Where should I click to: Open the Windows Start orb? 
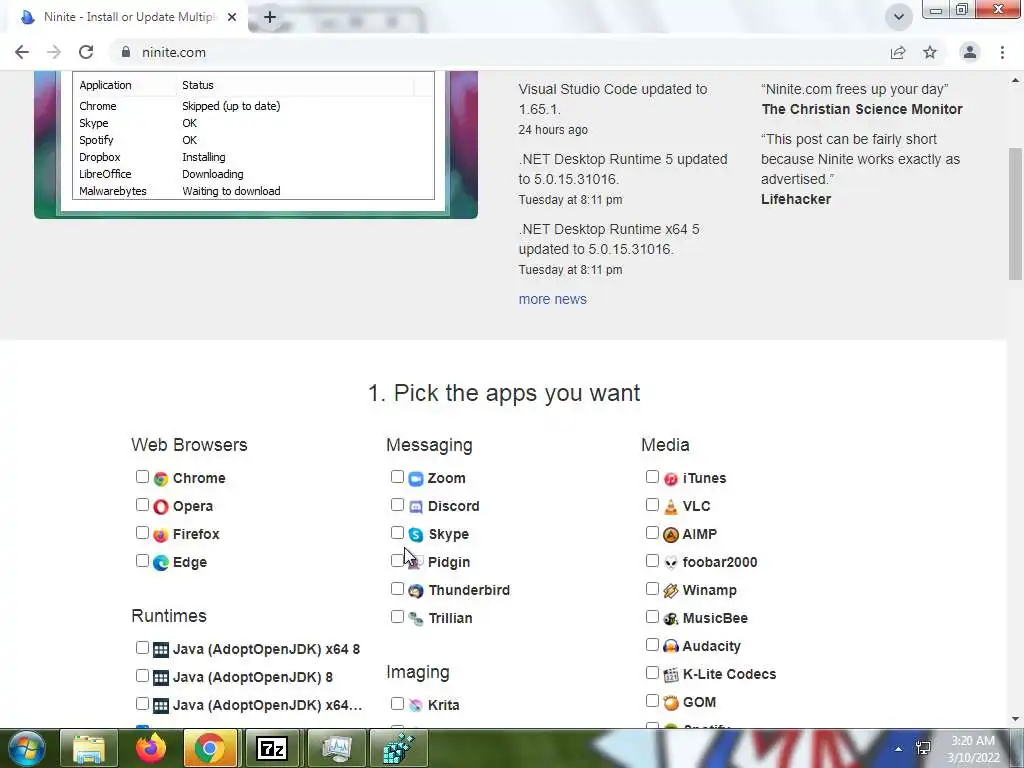click(x=26, y=748)
